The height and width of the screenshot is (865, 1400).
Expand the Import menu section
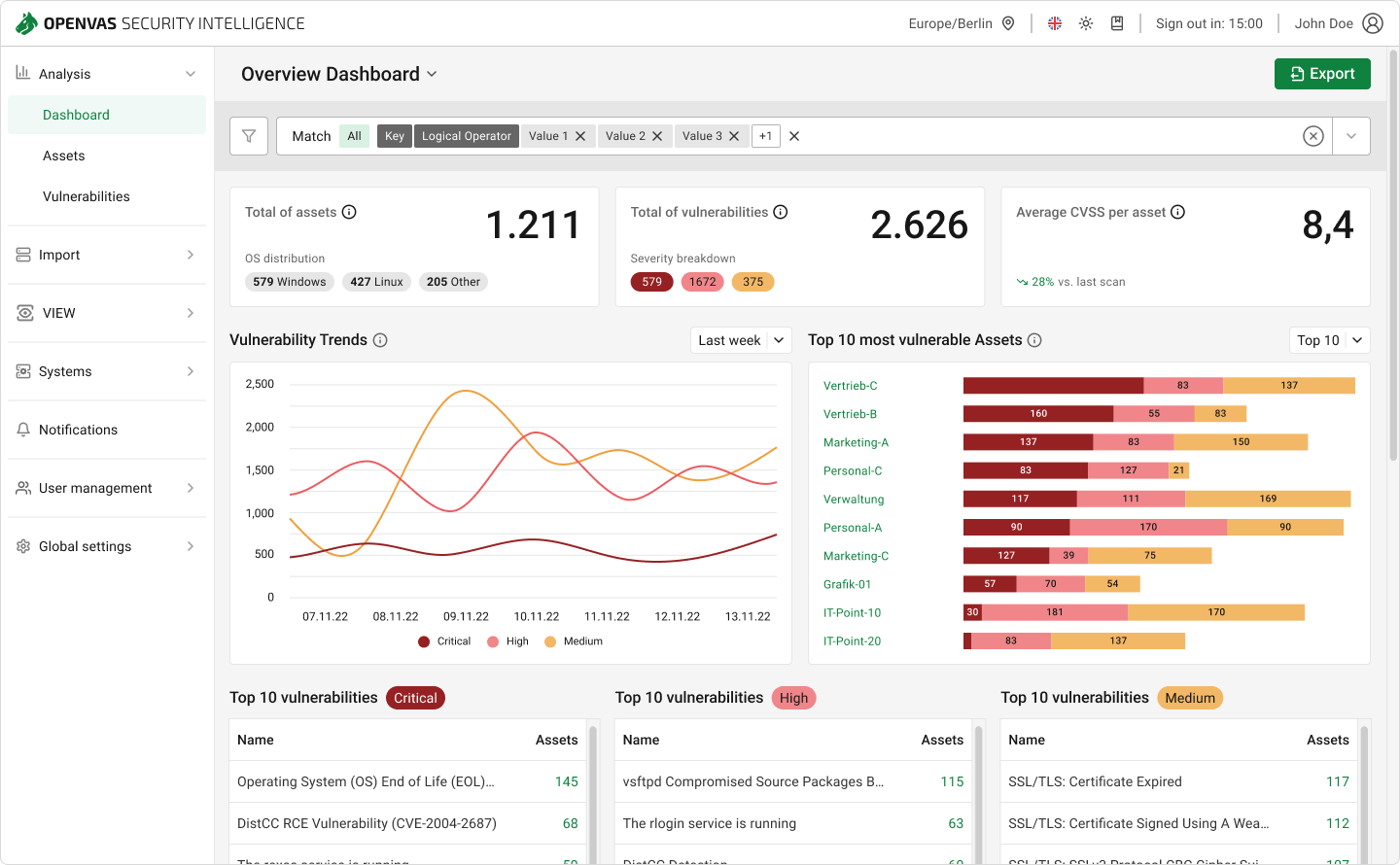coord(191,255)
